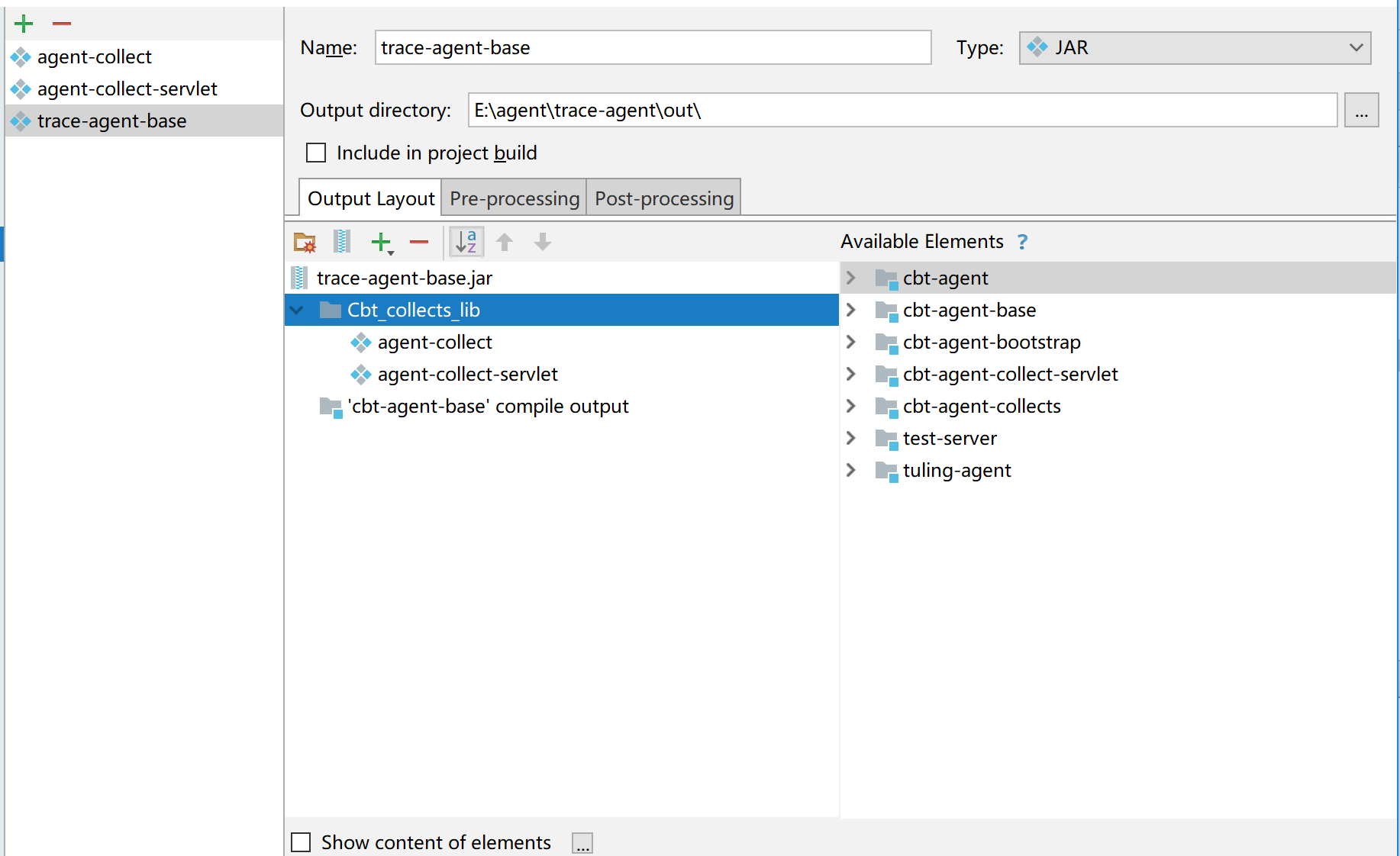Create a new directory in output layout
This screenshot has width=1400, height=856.
[305, 242]
